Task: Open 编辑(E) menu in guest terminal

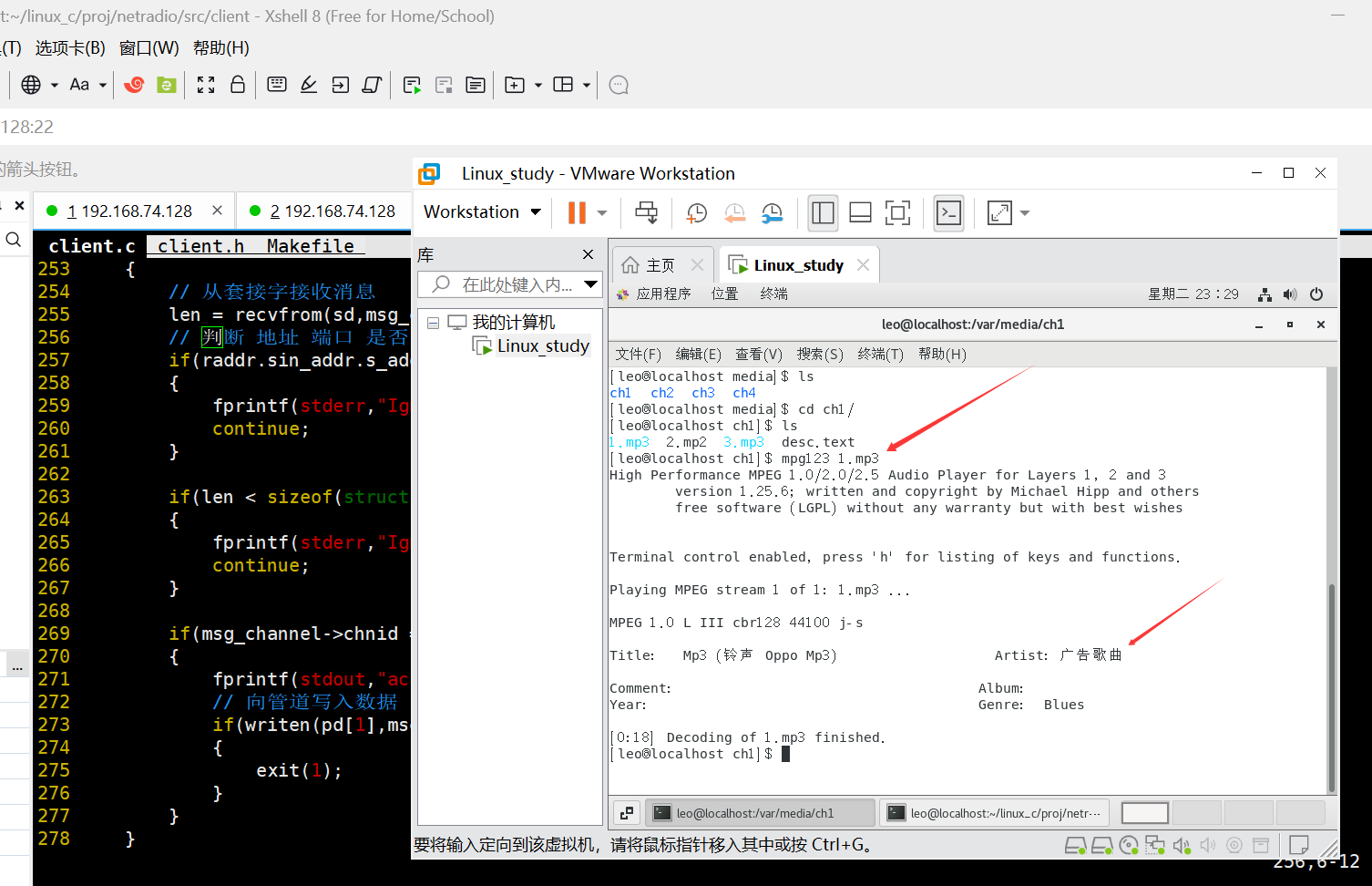Action: (x=698, y=354)
